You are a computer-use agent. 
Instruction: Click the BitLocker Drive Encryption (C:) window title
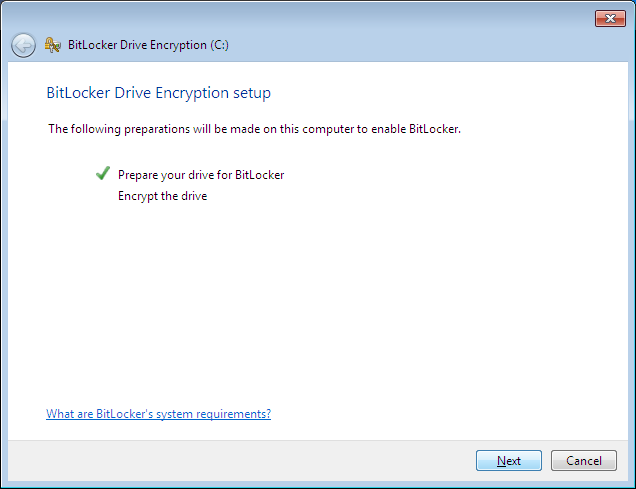pyautogui.click(x=148, y=45)
